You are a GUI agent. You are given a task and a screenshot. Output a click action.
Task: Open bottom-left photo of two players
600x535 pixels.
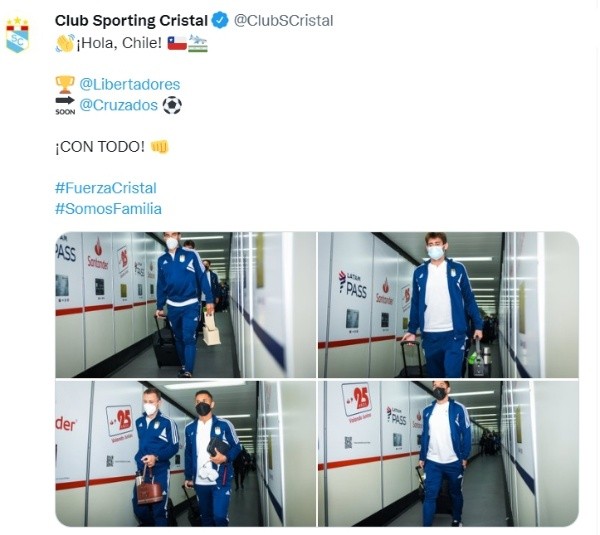pos(186,453)
